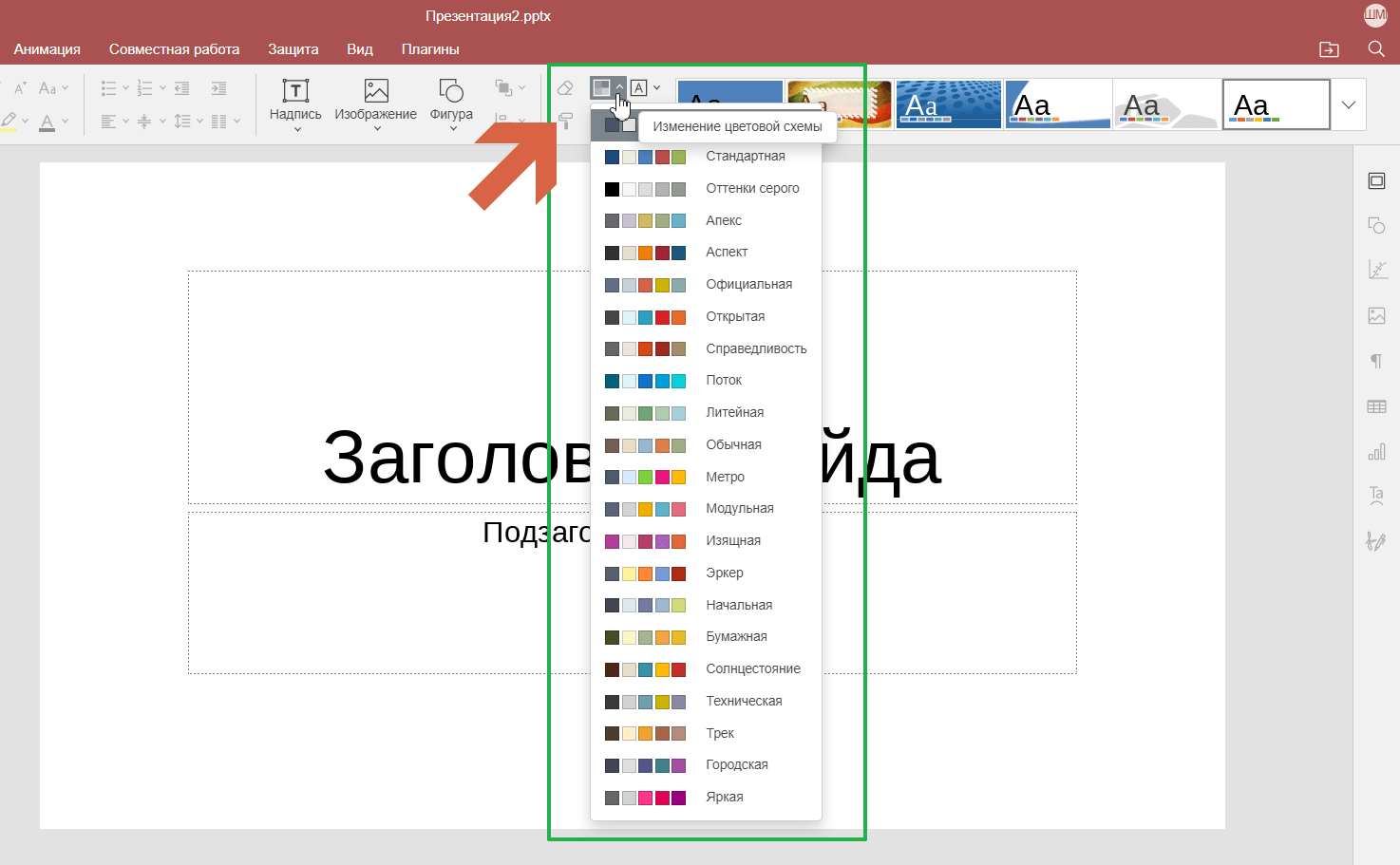Open the slide size dropdown
1400x865 pixels.
(x=646, y=88)
